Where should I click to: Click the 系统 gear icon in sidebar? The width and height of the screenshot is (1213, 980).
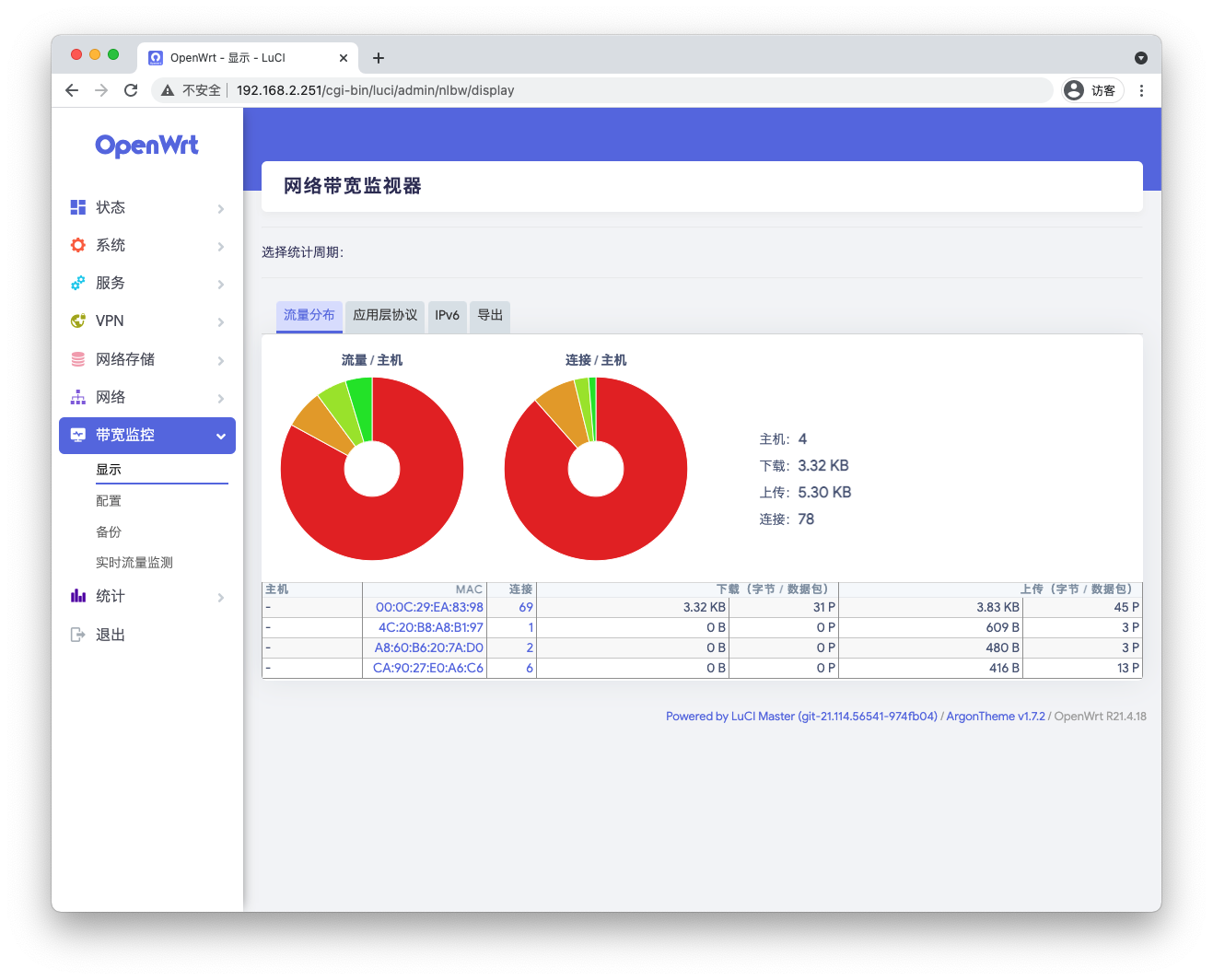pyautogui.click(x=78, y=245)
